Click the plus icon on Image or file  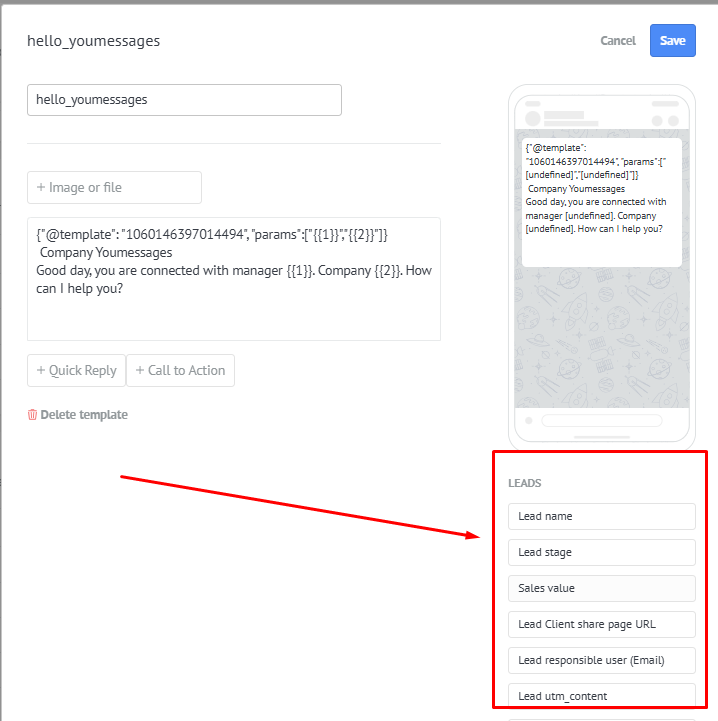[41, 188]
